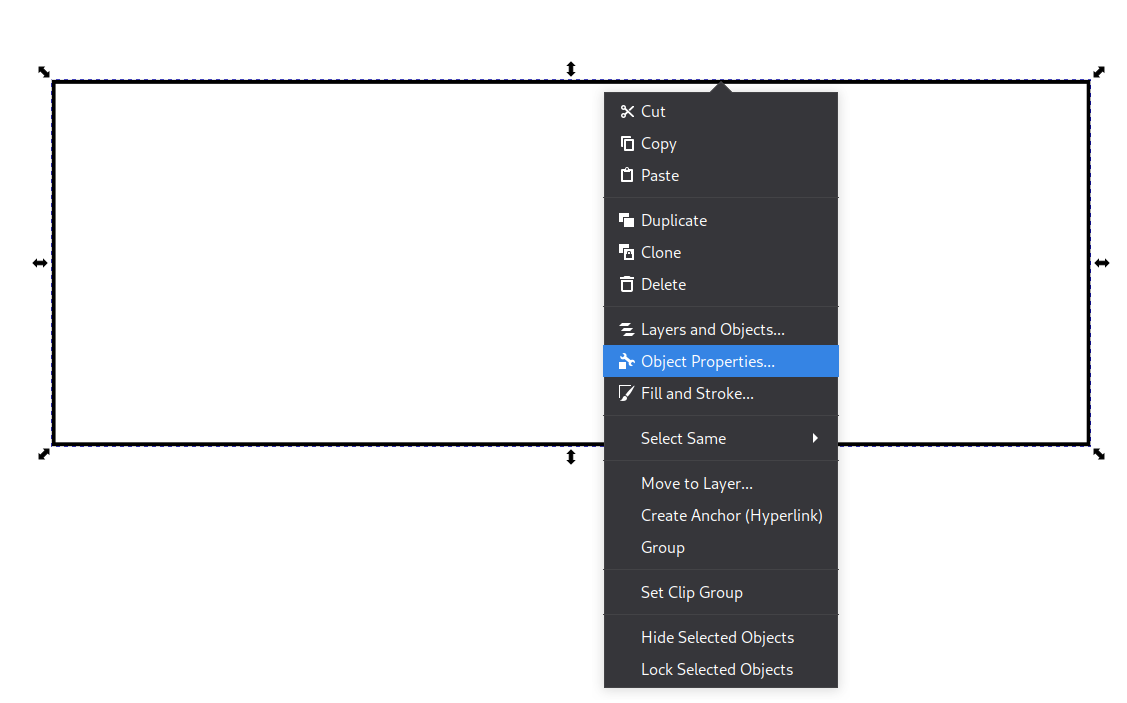
Task: Click the Duplicate icon
Action: 627,220
